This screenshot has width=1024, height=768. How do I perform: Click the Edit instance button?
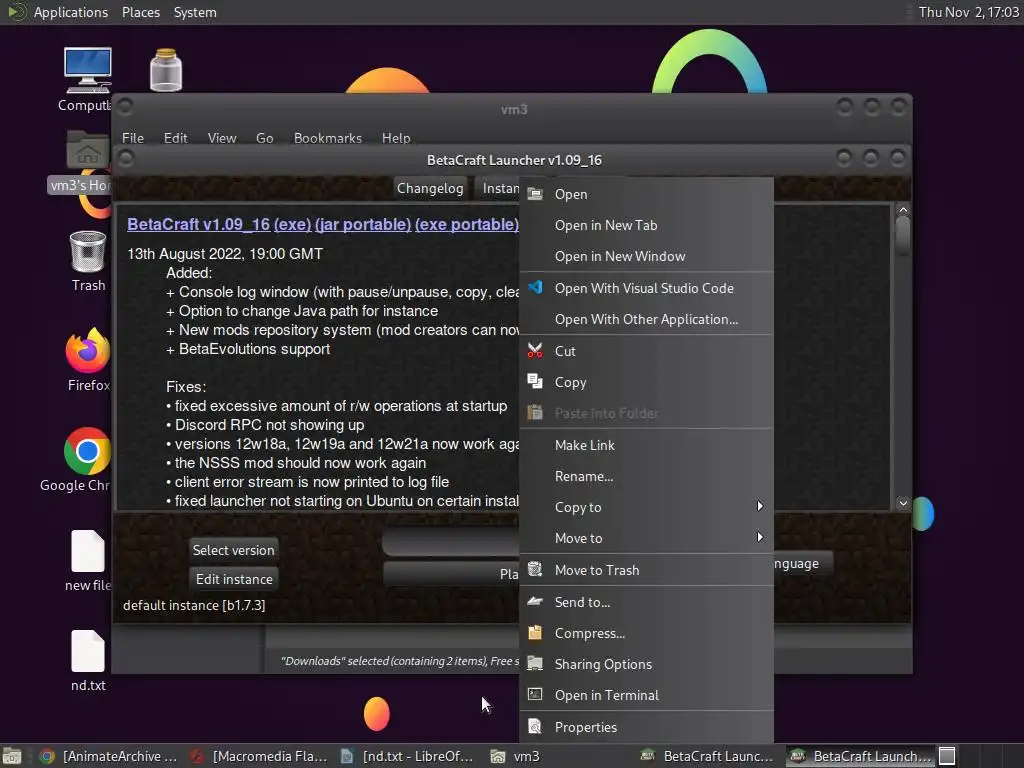(x=234, y=579)
